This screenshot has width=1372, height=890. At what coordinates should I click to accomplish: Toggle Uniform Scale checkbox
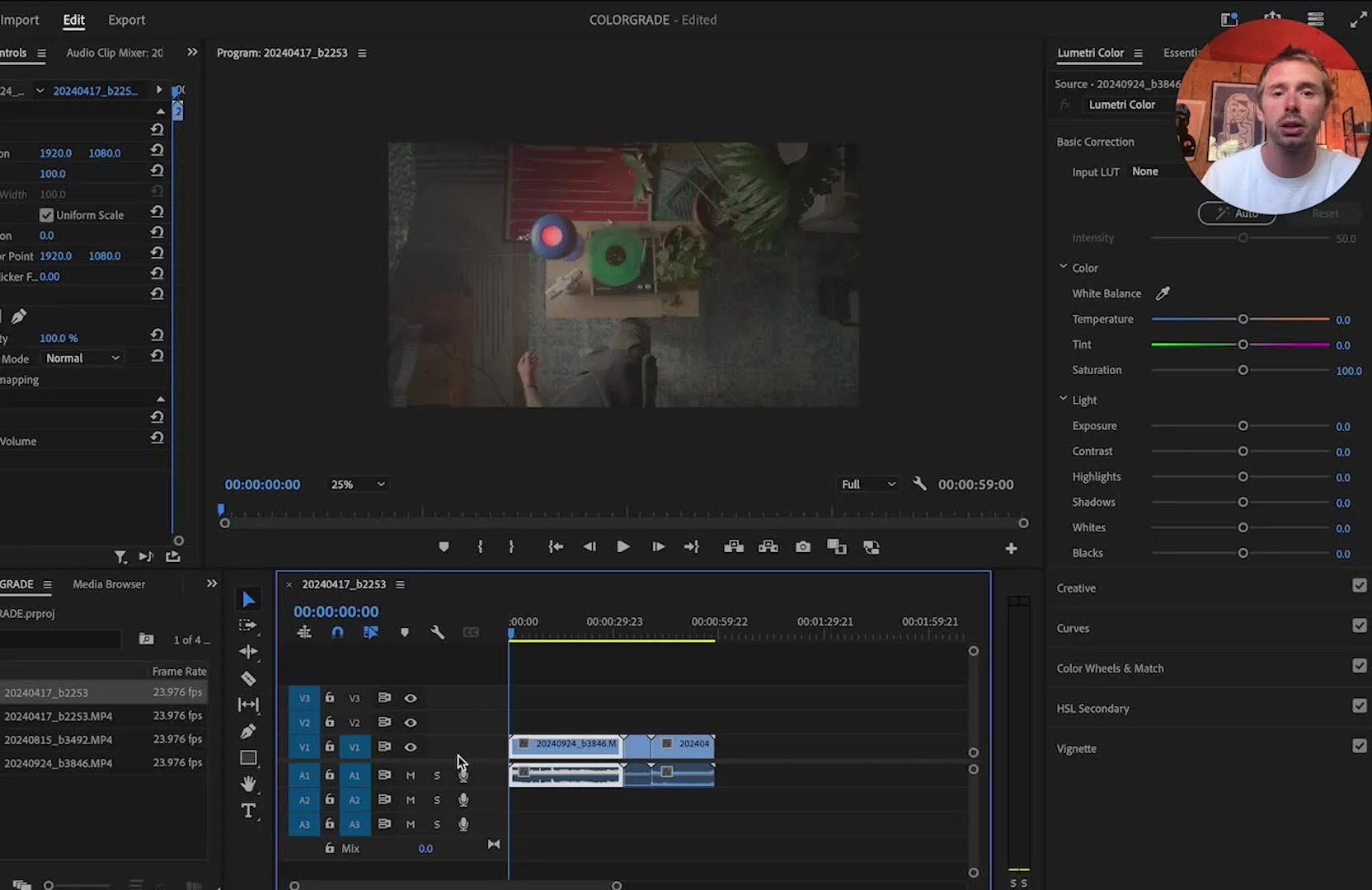click(x=47, y=215)
